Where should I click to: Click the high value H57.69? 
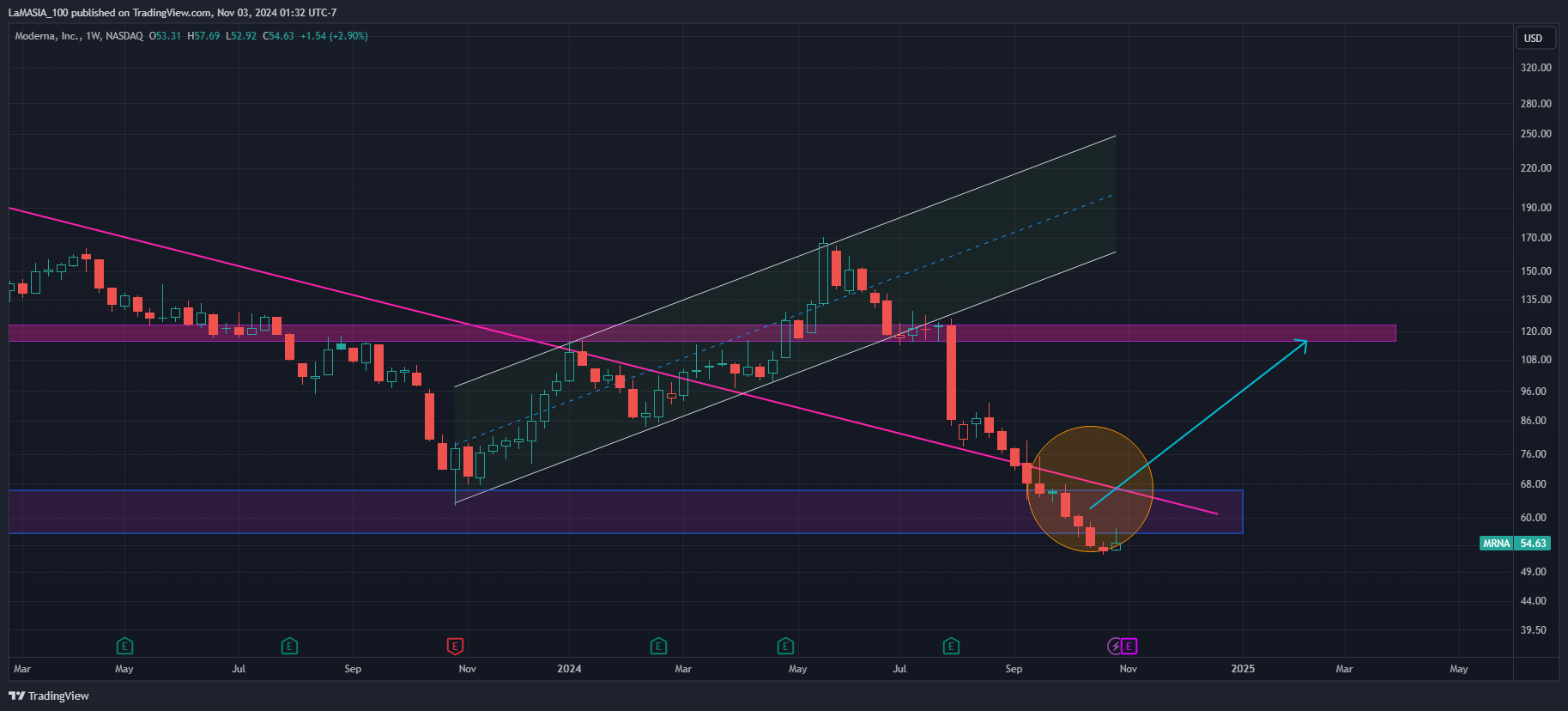coord(203,36)
